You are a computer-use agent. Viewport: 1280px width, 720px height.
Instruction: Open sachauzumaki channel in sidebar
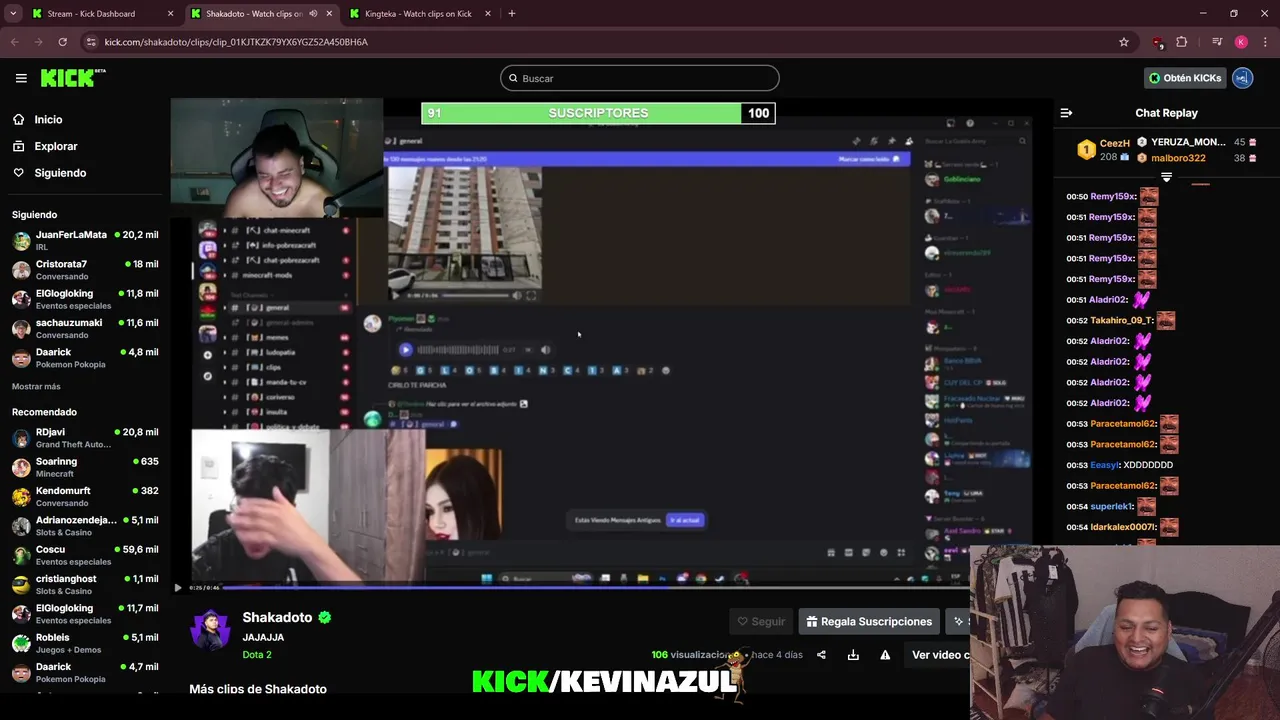pyautogui.click(x=85, y=329)
